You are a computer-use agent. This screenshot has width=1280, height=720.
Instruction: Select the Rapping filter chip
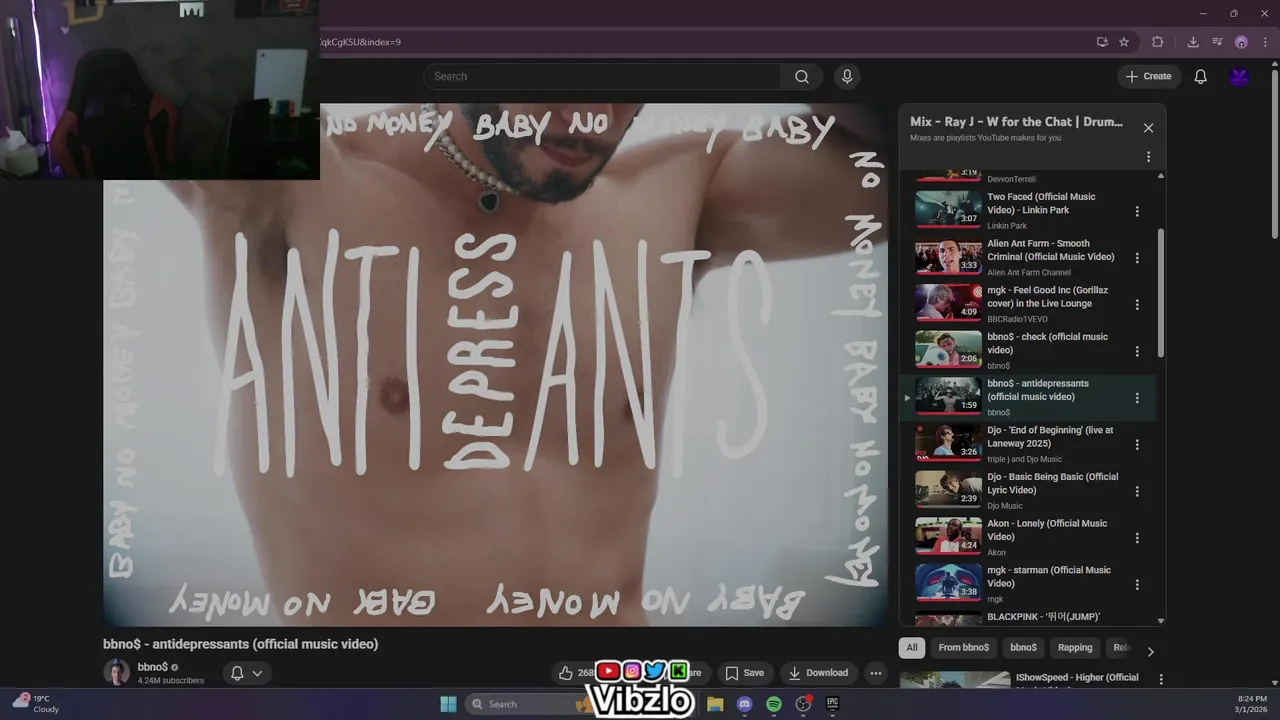coord(1076,648)
